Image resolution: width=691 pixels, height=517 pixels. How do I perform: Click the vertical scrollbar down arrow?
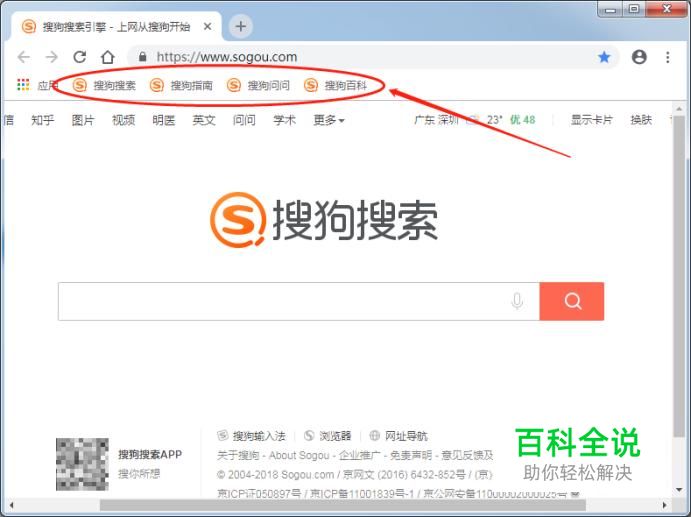[679, 490]
